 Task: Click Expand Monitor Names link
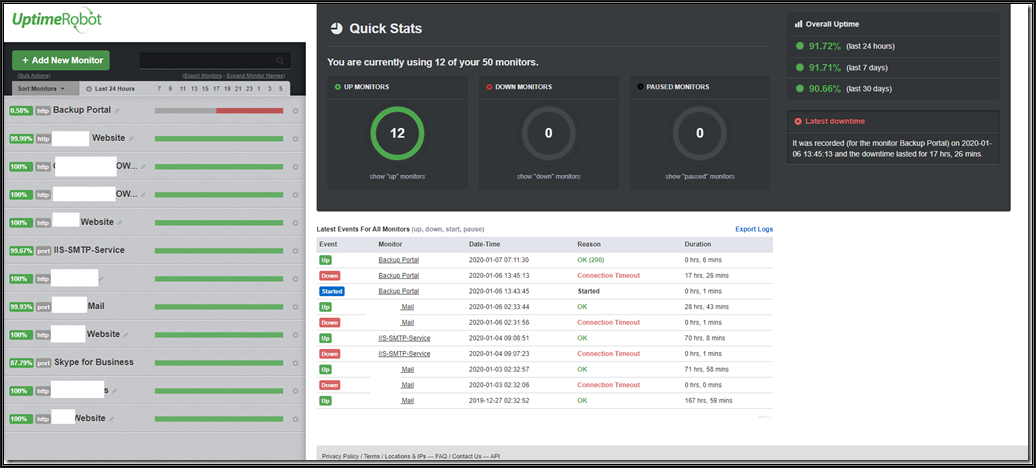pyautogui.click(x=256, y=76)
